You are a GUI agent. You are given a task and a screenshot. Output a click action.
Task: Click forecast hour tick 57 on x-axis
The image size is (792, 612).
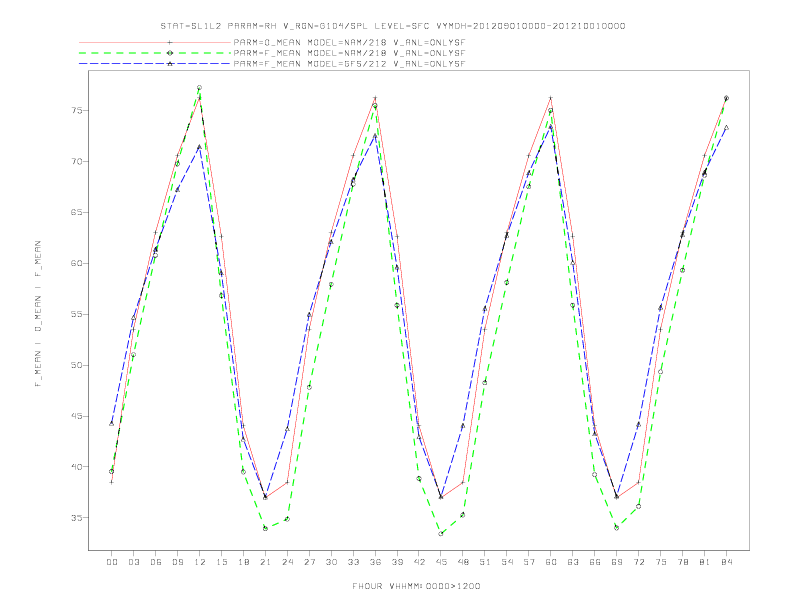[x=529, y=562]
